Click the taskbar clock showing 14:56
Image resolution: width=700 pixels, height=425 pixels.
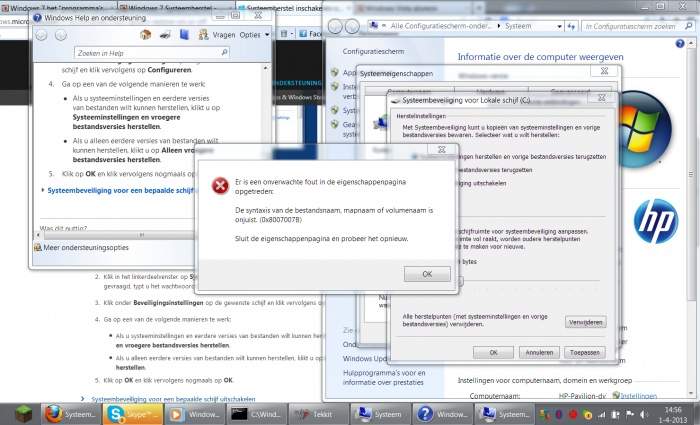pos(672,415)
